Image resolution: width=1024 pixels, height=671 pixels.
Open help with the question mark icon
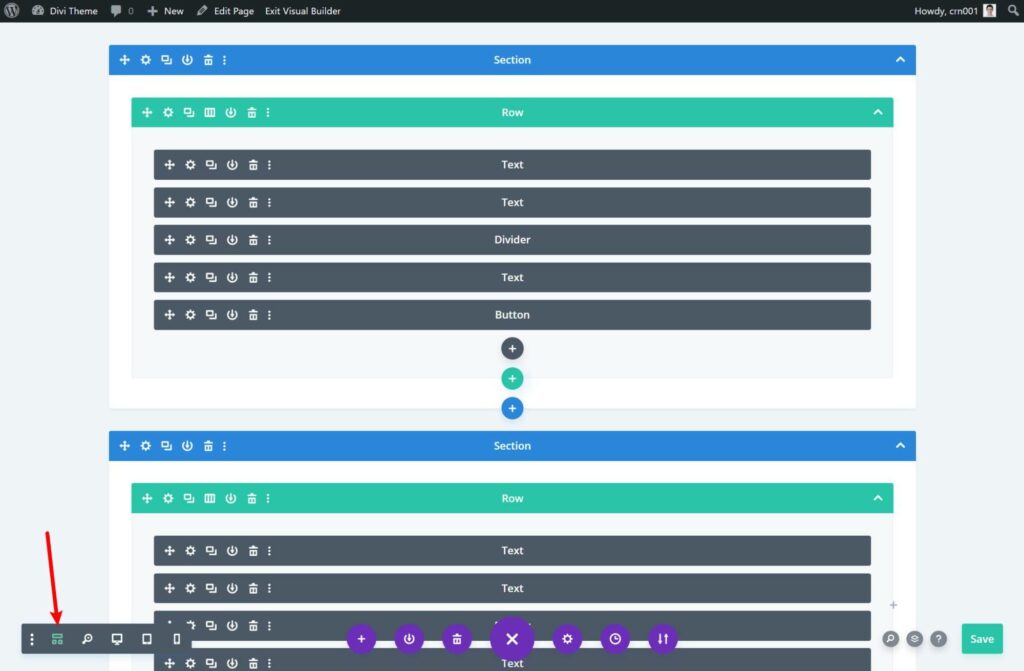(938, 639)
